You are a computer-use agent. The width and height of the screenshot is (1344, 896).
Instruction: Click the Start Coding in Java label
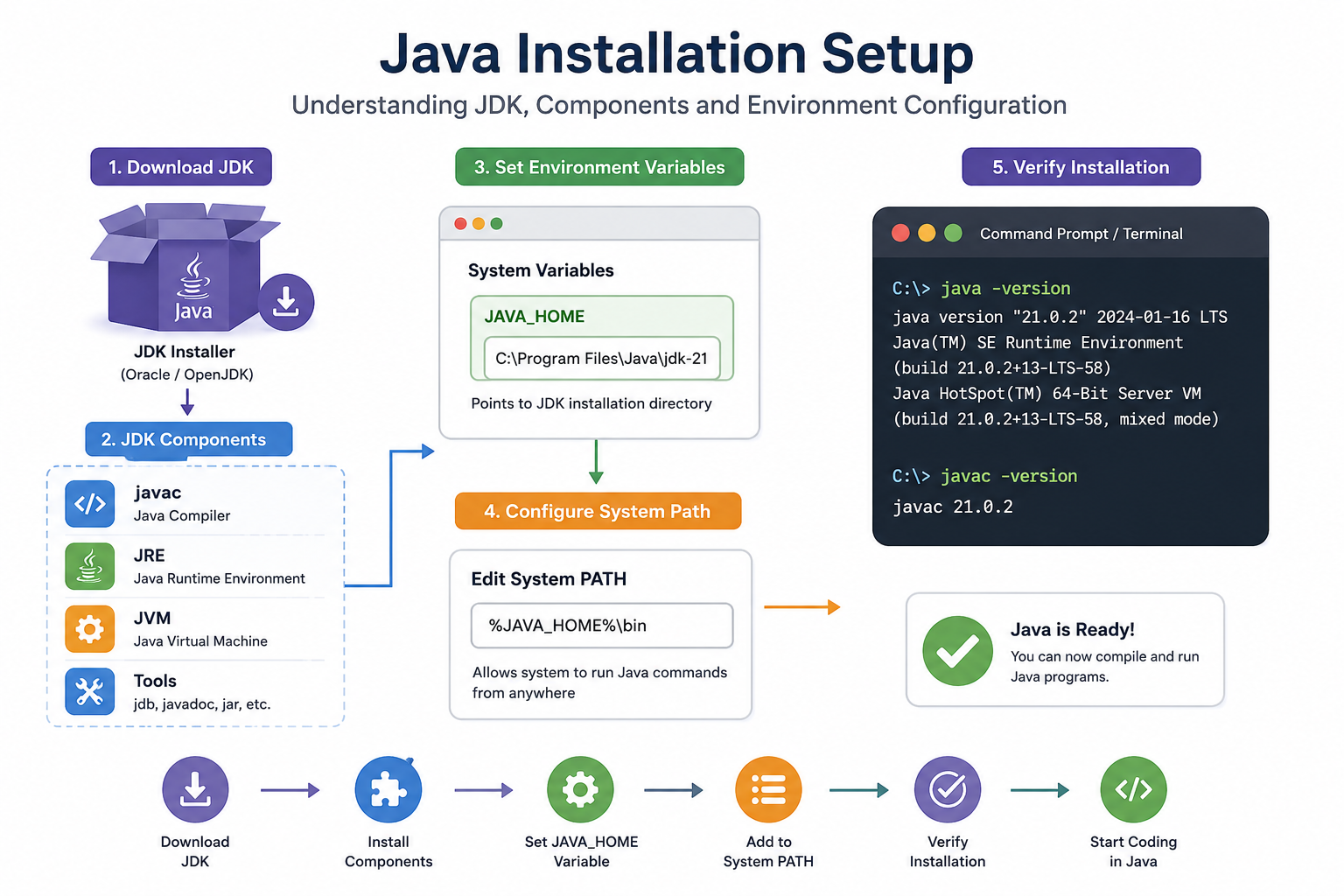coord(1134,851)
